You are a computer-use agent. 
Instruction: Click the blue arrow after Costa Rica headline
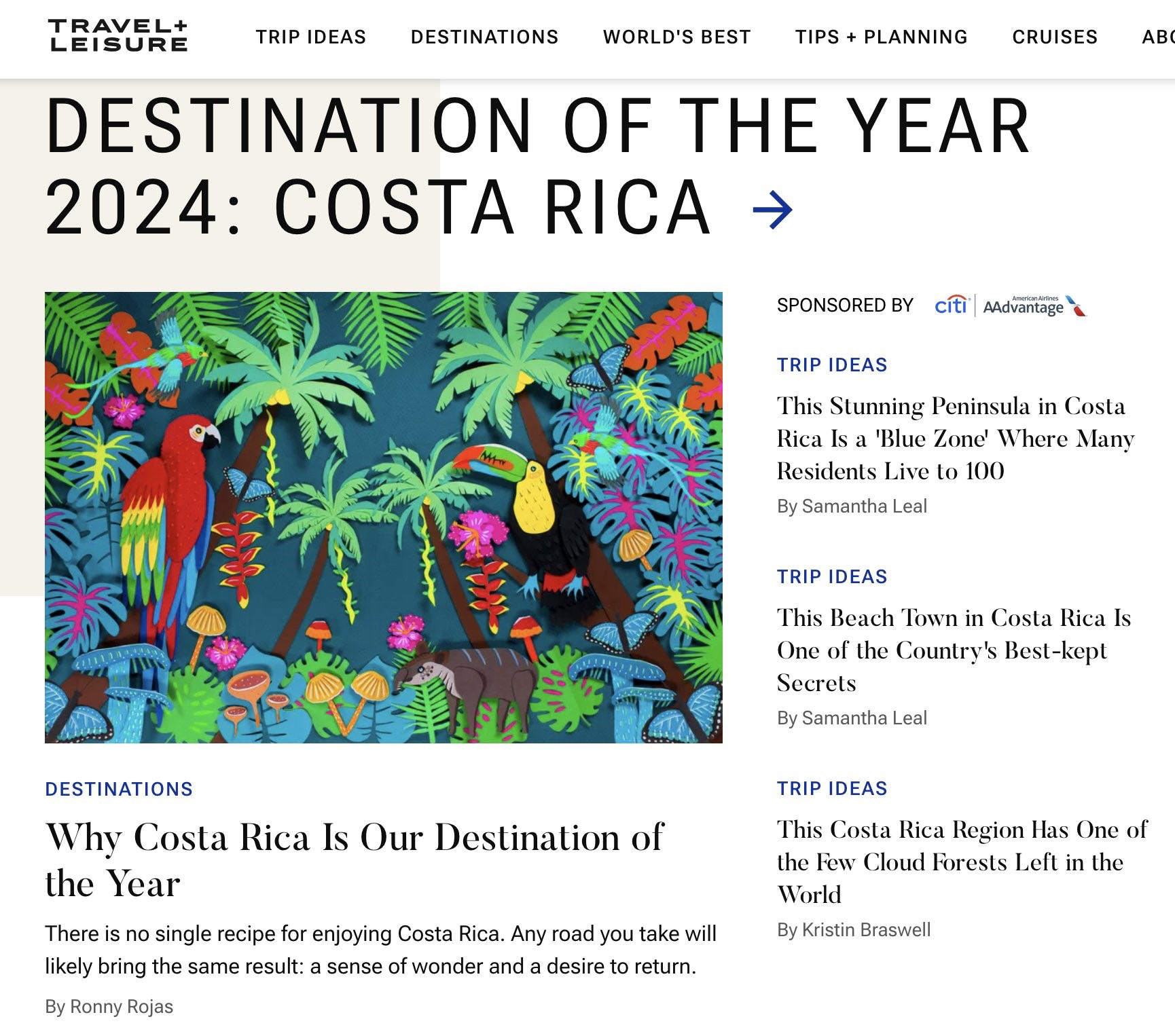click(773, 210)
